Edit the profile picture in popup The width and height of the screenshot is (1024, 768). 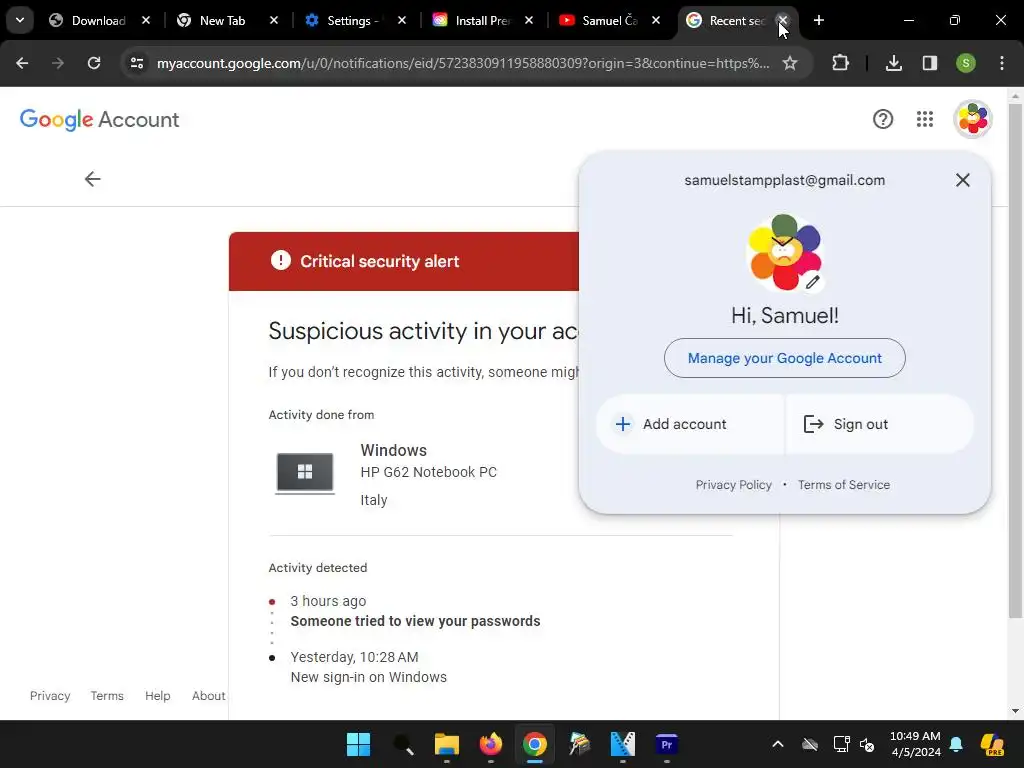coord(812,282)
